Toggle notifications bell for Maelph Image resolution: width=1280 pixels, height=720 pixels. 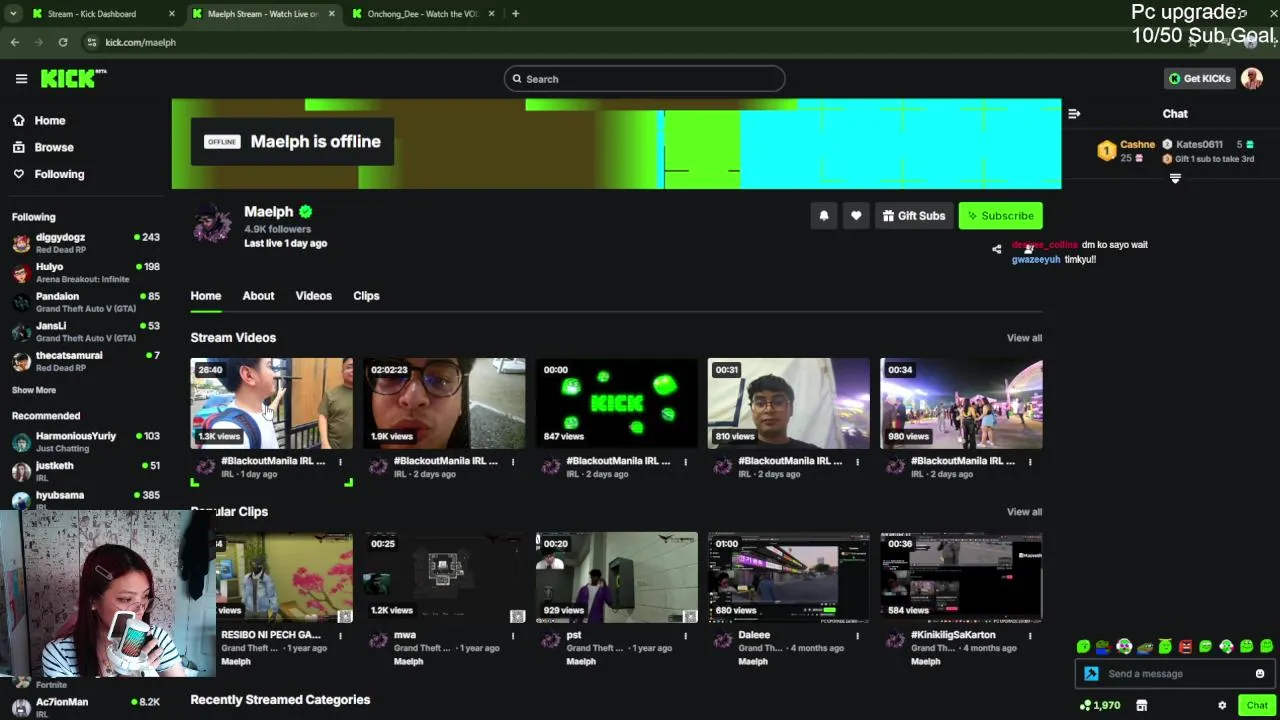click(x=824, y=216)
